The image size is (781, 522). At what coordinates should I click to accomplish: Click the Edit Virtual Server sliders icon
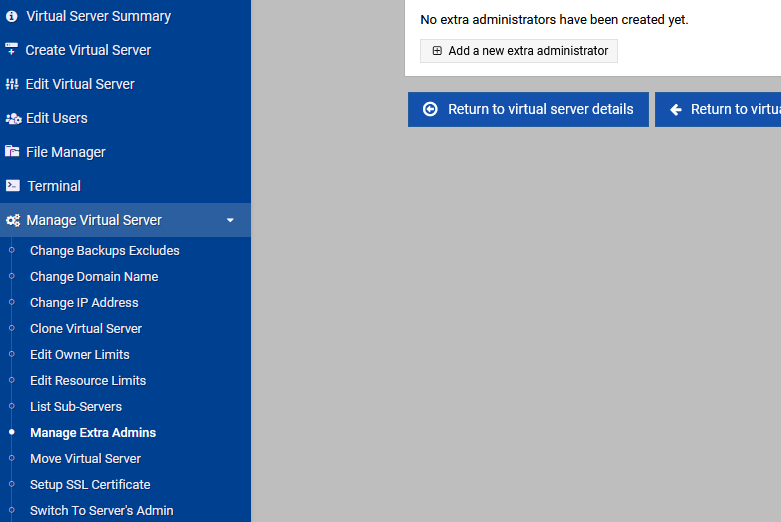pos(12,84)
